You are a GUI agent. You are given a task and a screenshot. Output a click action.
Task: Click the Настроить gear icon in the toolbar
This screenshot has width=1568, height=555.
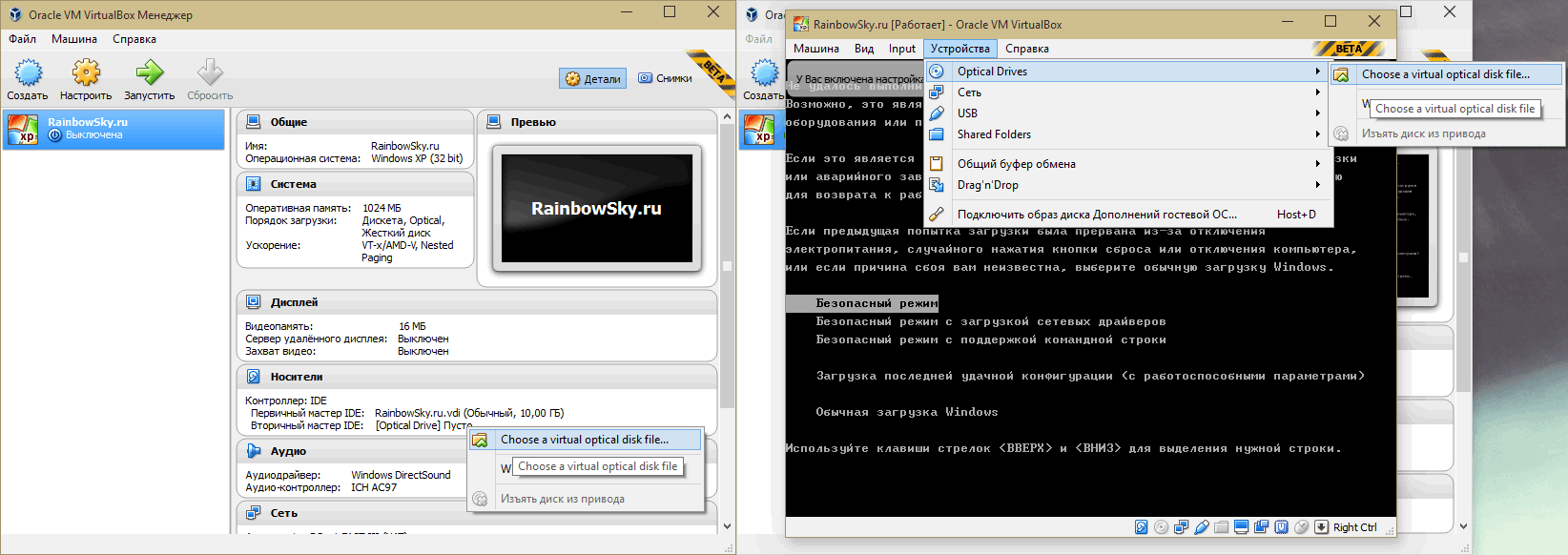tap(86, 73)
